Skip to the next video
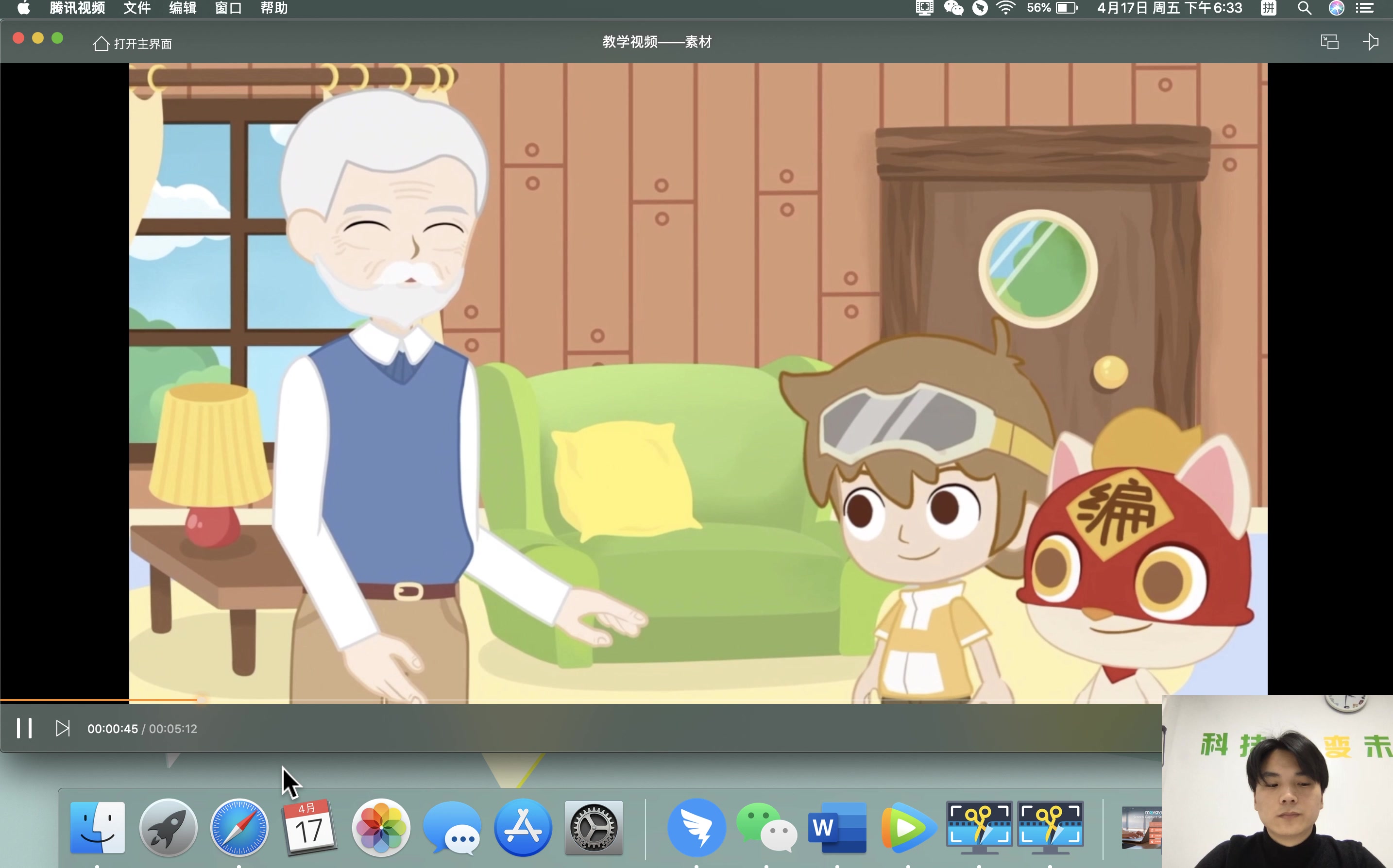Image resolution: width=1393 pixels, height=868 pixels. 63,728
